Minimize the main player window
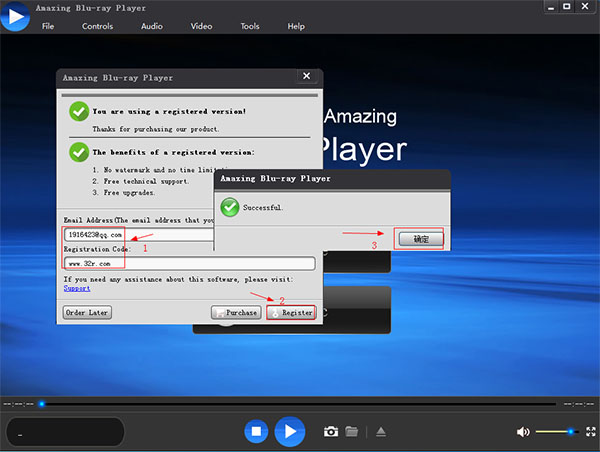 [x=551, y=7]
